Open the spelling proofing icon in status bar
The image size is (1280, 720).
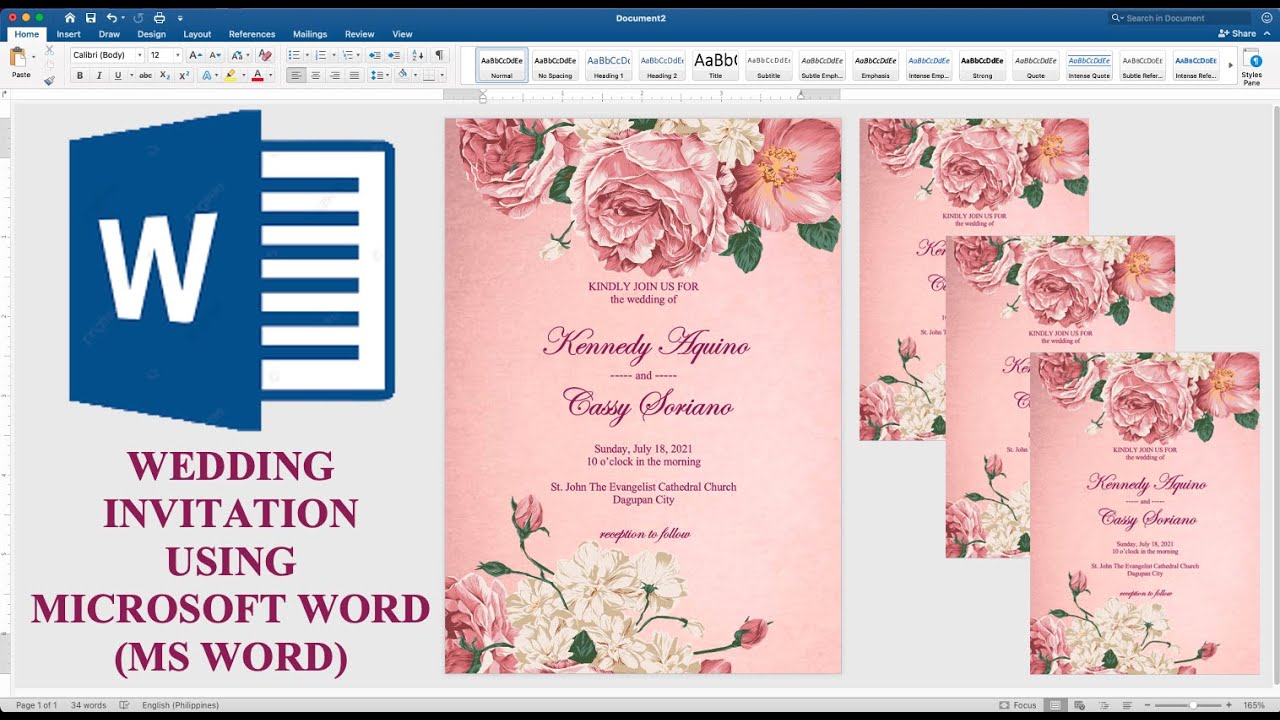(x=124, y=705)
